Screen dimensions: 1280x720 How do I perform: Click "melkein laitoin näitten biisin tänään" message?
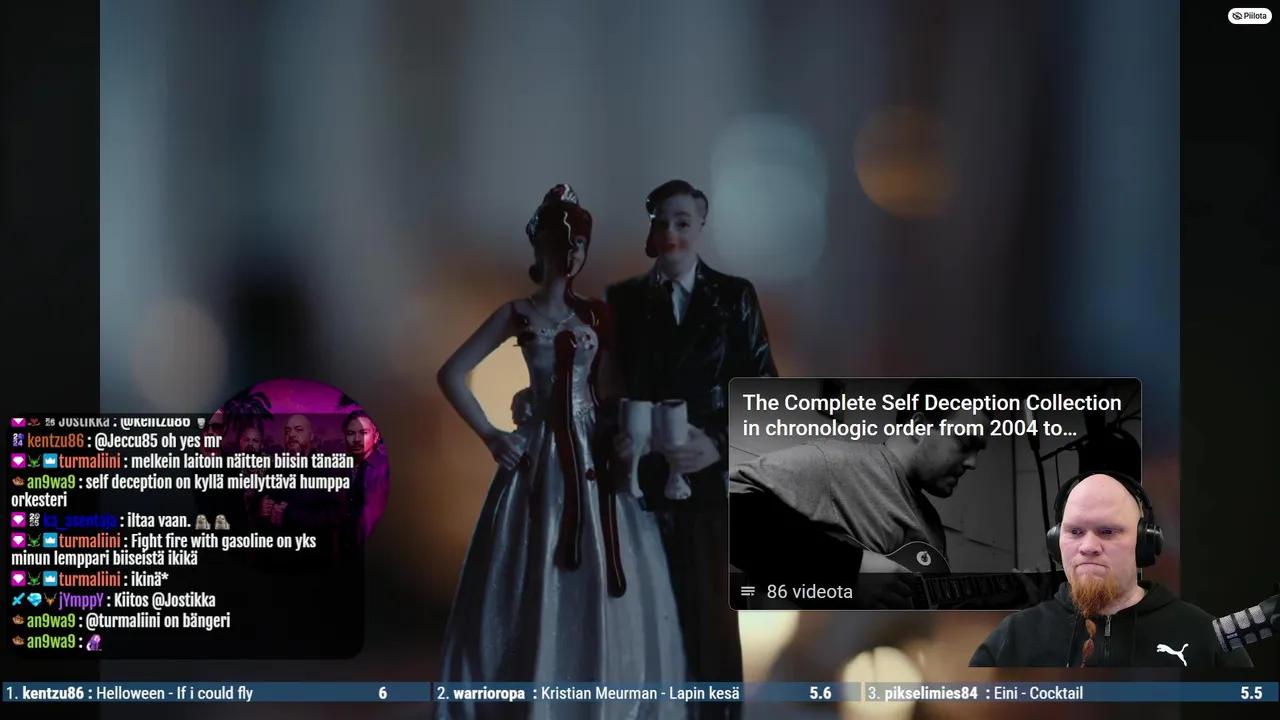(243, 462)
